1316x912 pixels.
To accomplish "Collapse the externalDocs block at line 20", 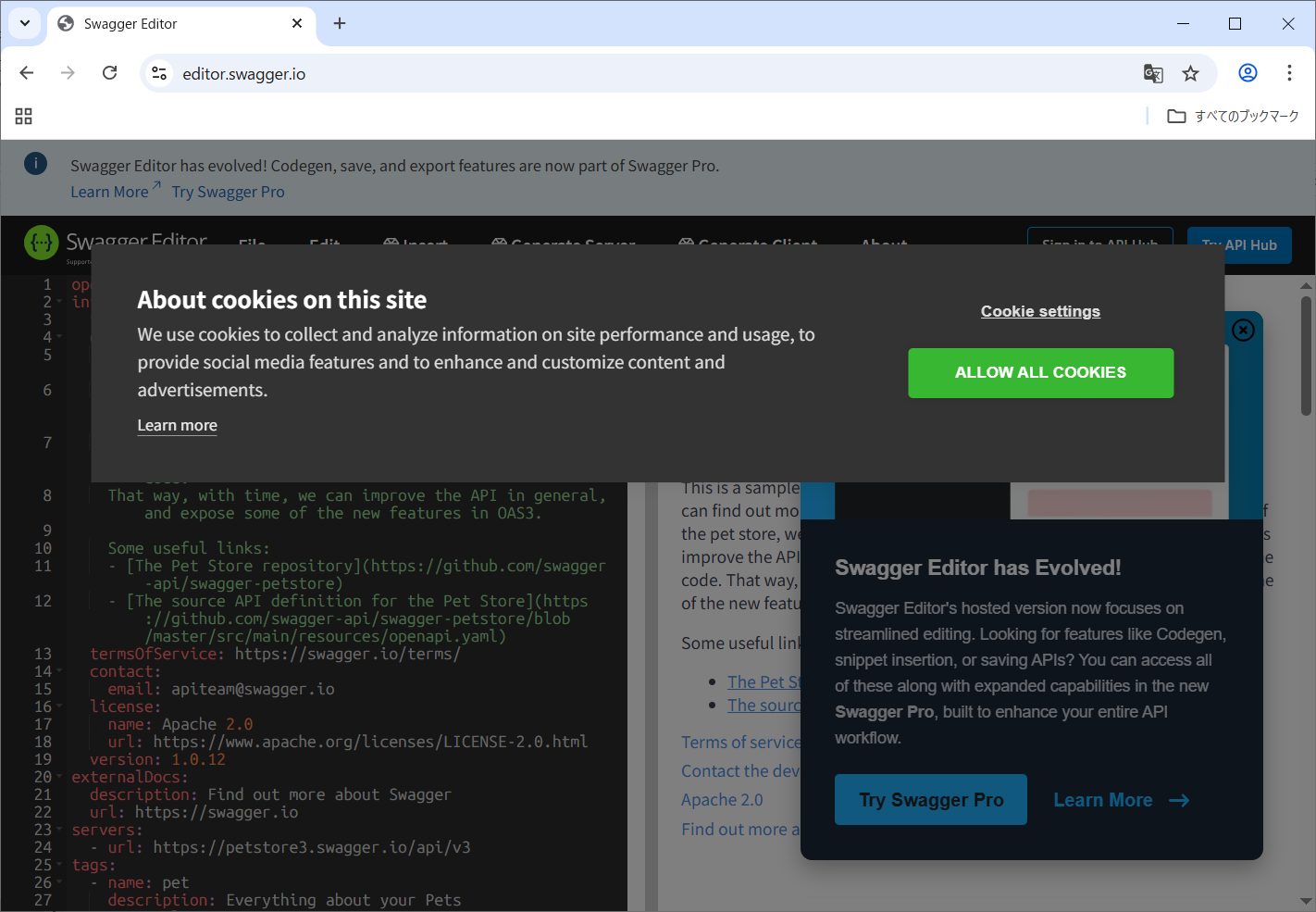I will pyautogui.click(x=60, y=777).
